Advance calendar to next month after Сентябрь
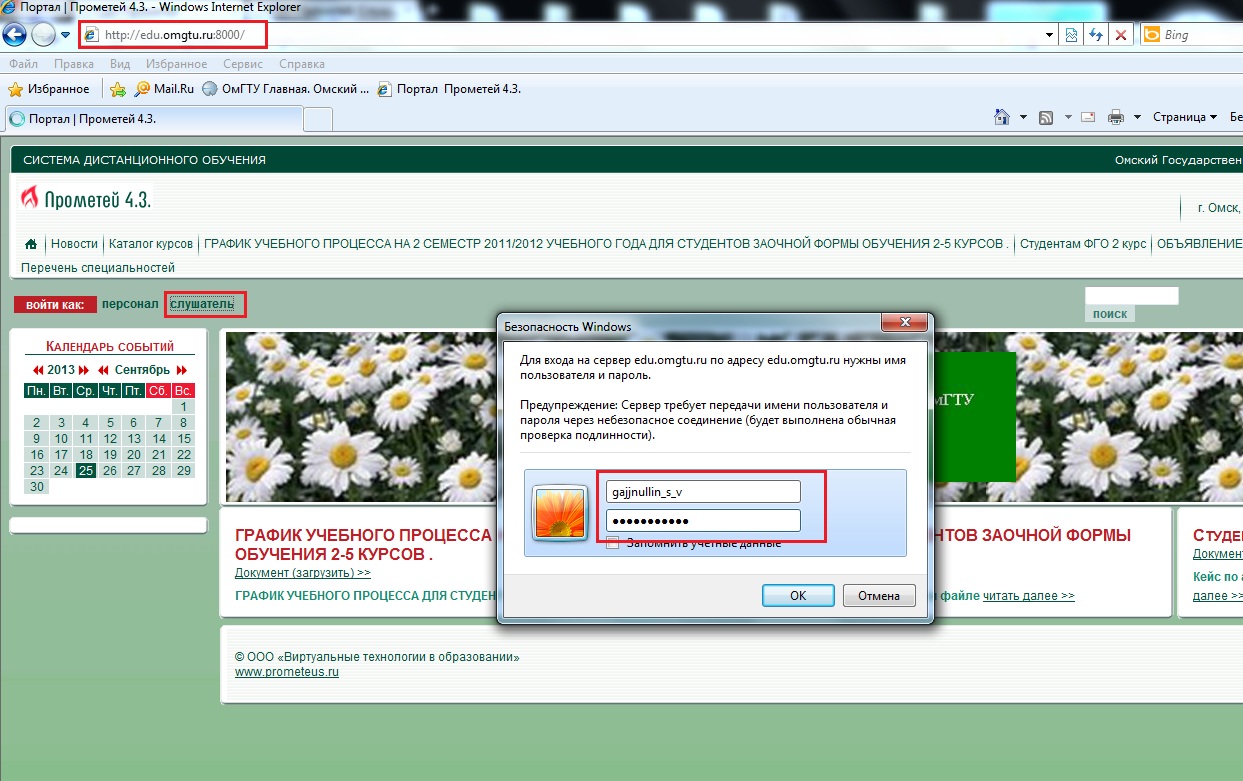The image size is (1243, 781). (182, 370)
